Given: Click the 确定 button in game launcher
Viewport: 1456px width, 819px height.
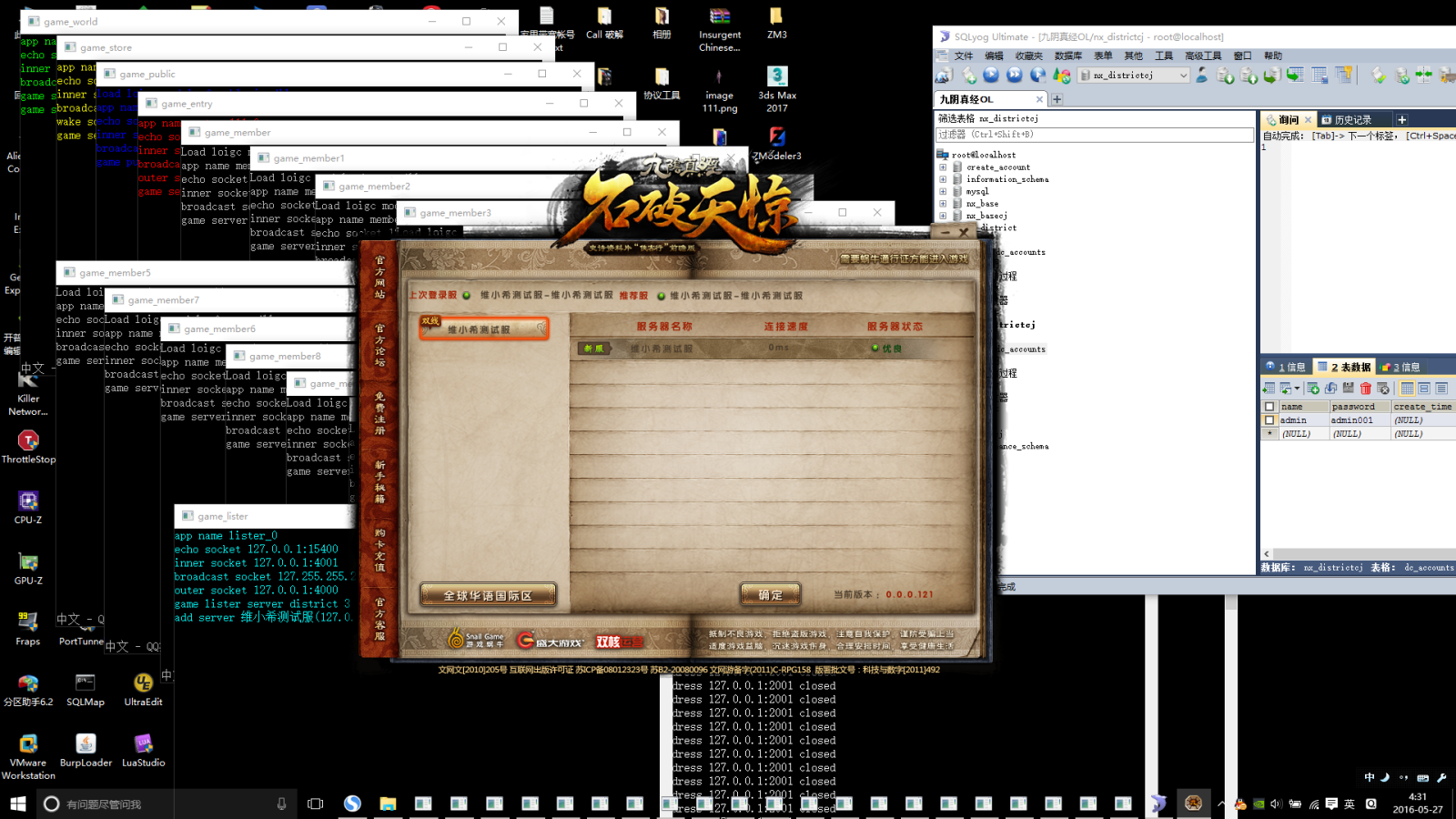Looking at the screenshot, I should click(x=770, y=595).
